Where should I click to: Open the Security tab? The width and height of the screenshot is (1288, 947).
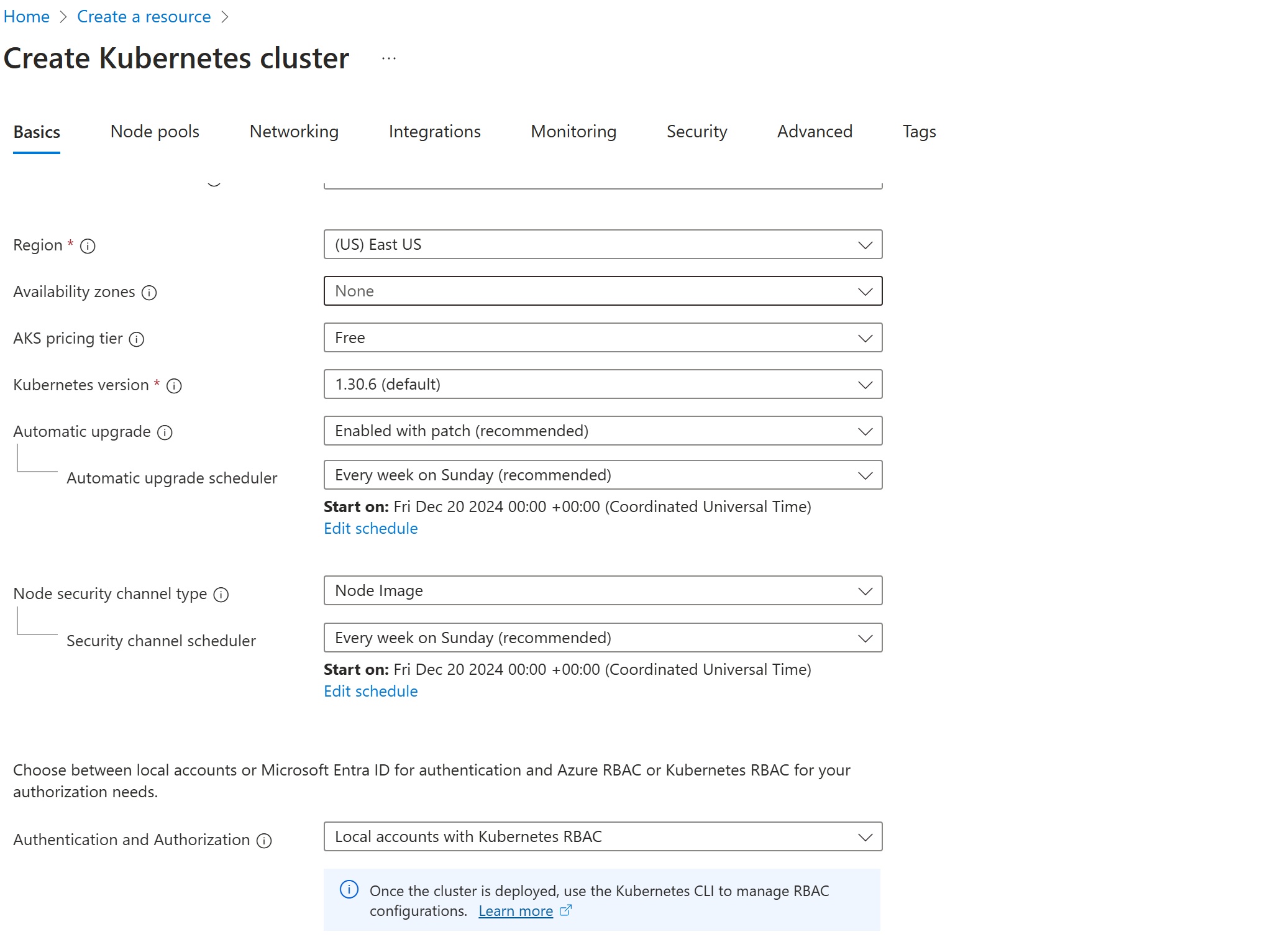pyautogui.click(x=697, y=132)
